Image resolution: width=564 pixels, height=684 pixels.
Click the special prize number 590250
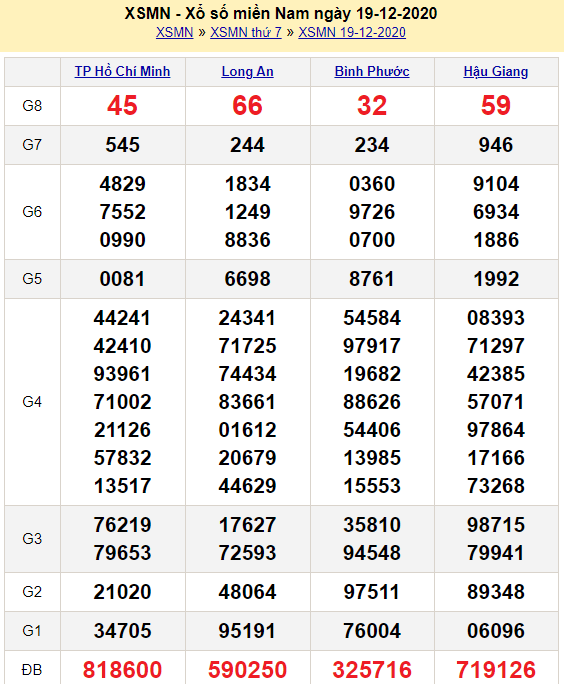(x=247, y=670)
